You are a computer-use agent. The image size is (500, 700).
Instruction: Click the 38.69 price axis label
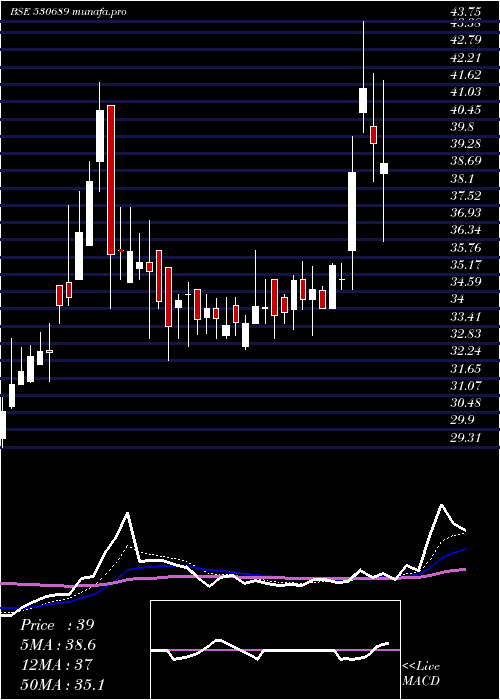[x=465, y=161]
